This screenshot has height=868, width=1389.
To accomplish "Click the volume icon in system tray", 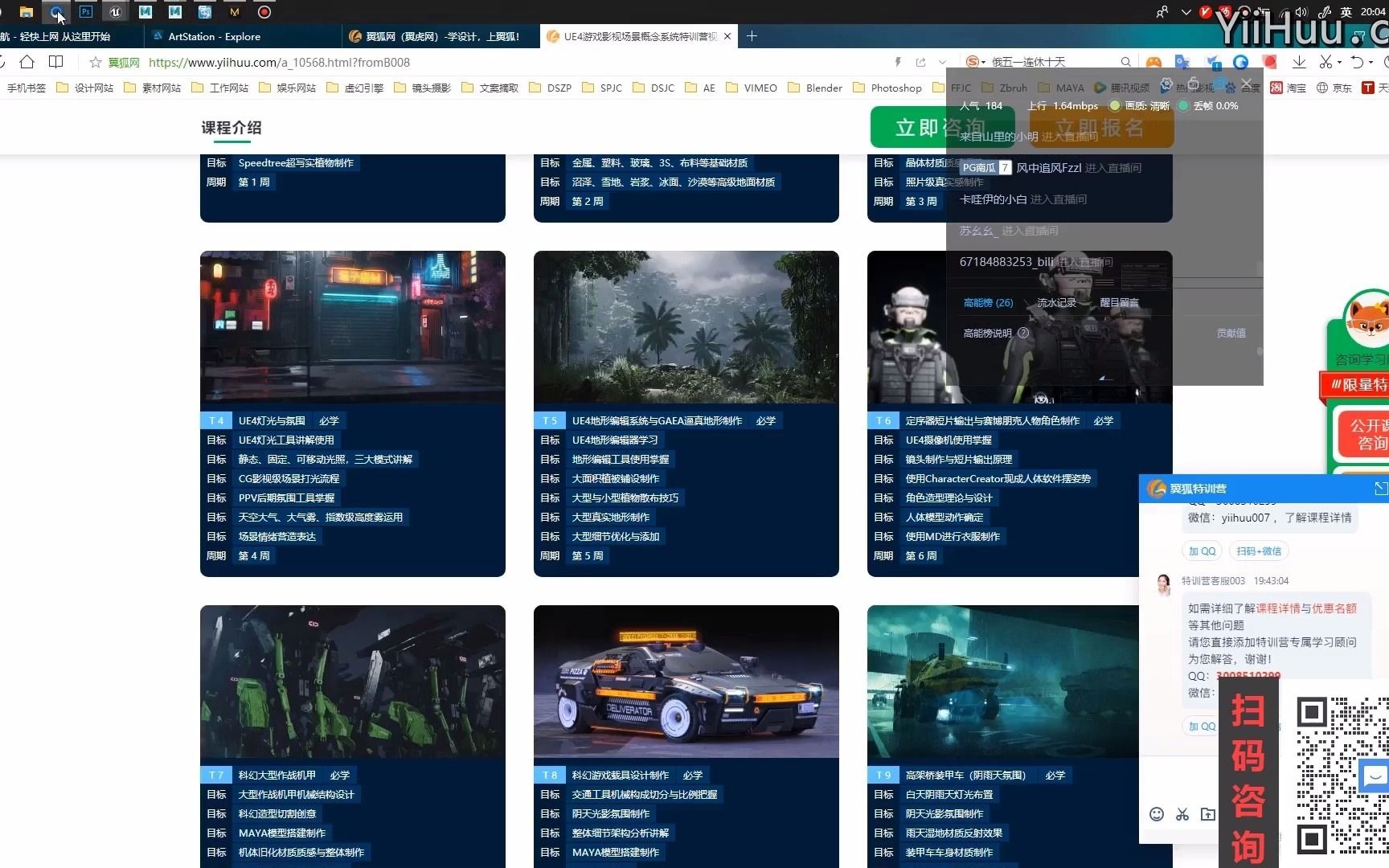I will tap(1302, 12).
